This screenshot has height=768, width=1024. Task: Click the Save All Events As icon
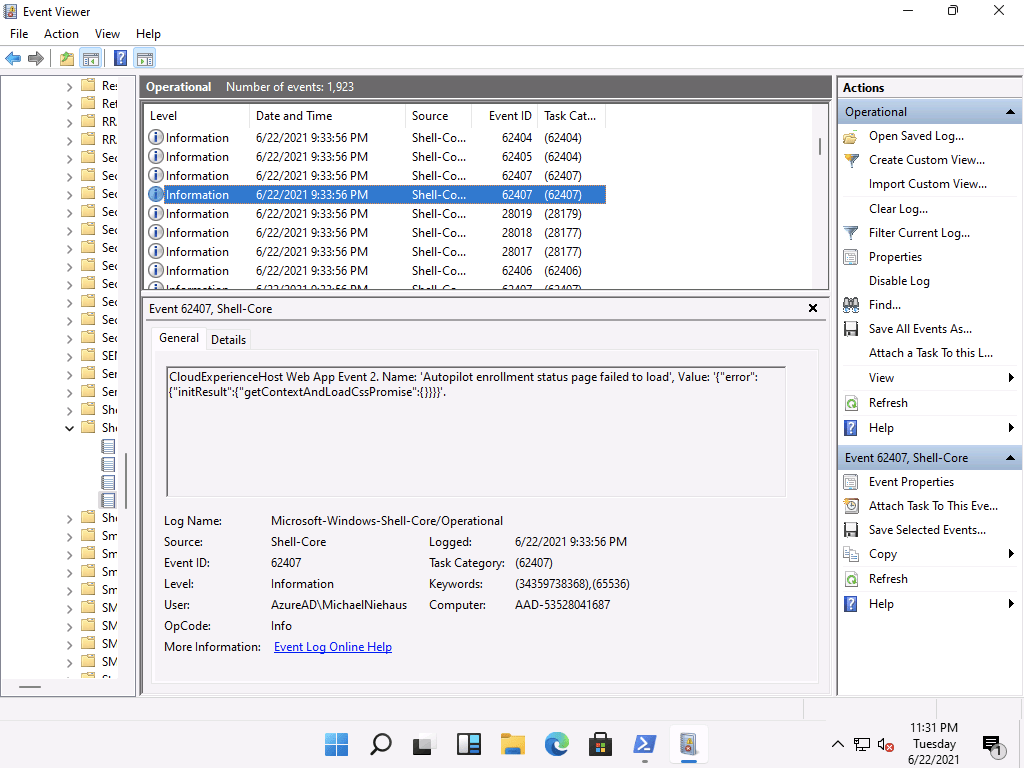point(851,329)
